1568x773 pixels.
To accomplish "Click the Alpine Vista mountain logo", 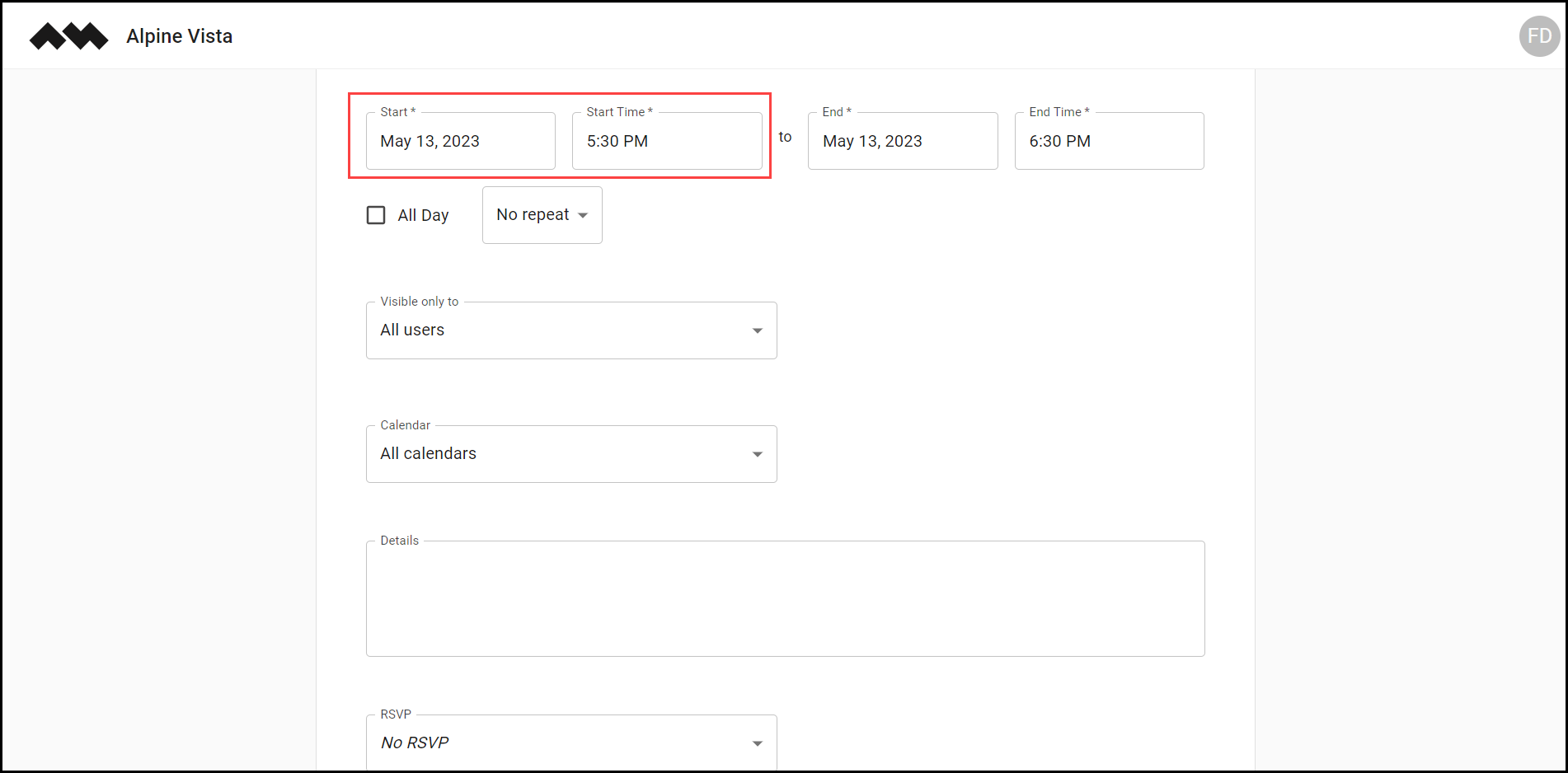I will (68, 36).
